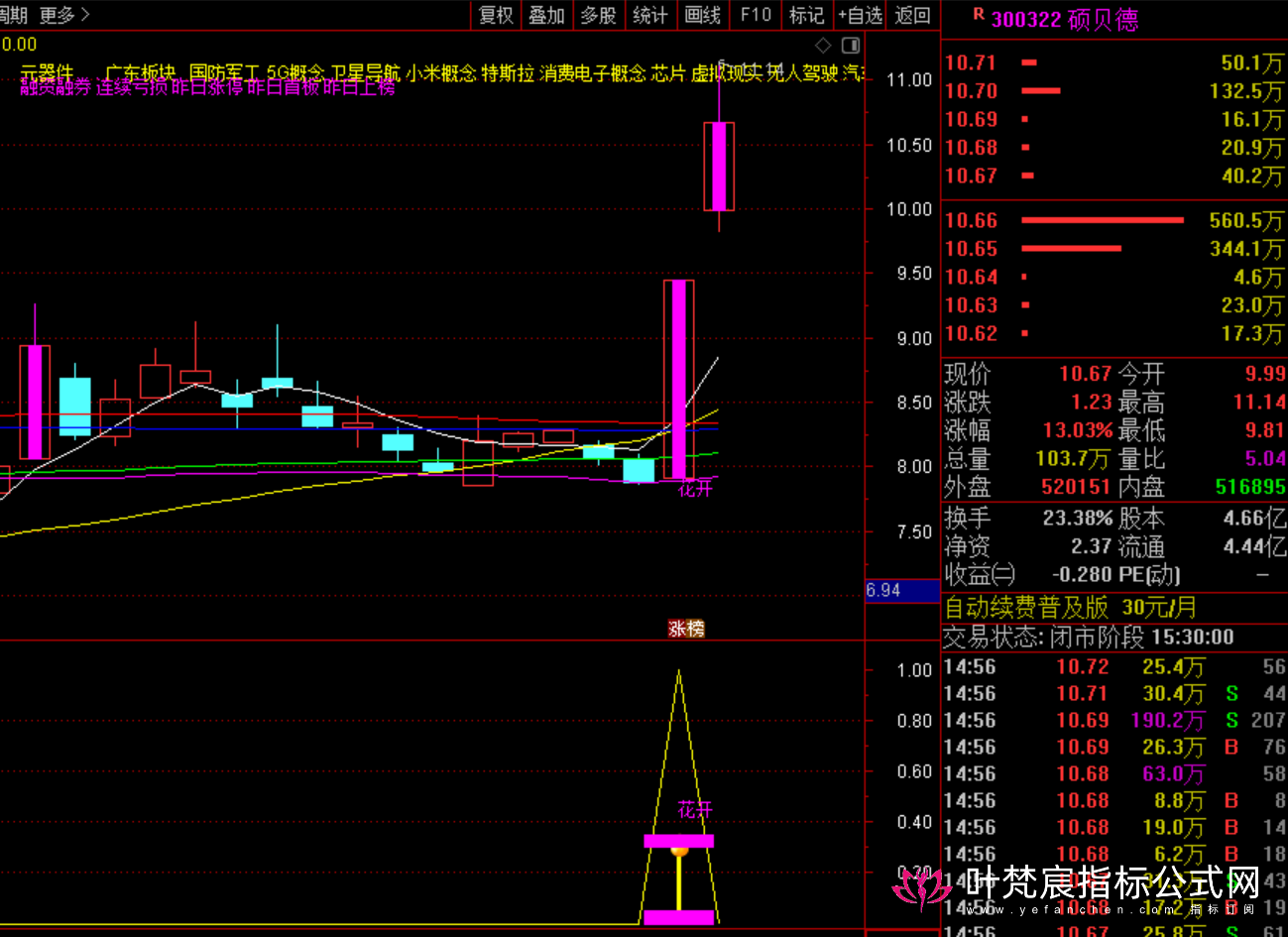
Task: Click the 返回 button
Action: [x=912, y=15]
